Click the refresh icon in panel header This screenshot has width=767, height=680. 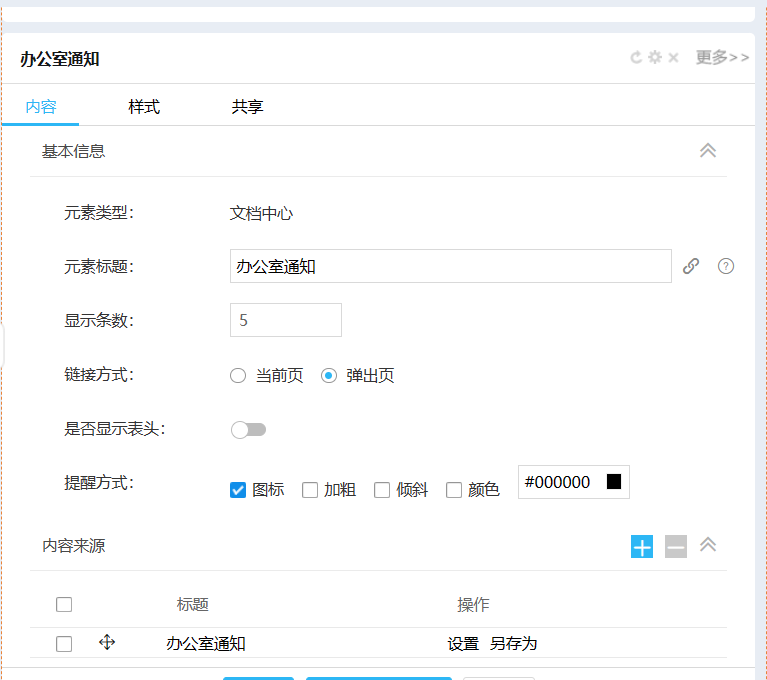[x=635, y=58]
